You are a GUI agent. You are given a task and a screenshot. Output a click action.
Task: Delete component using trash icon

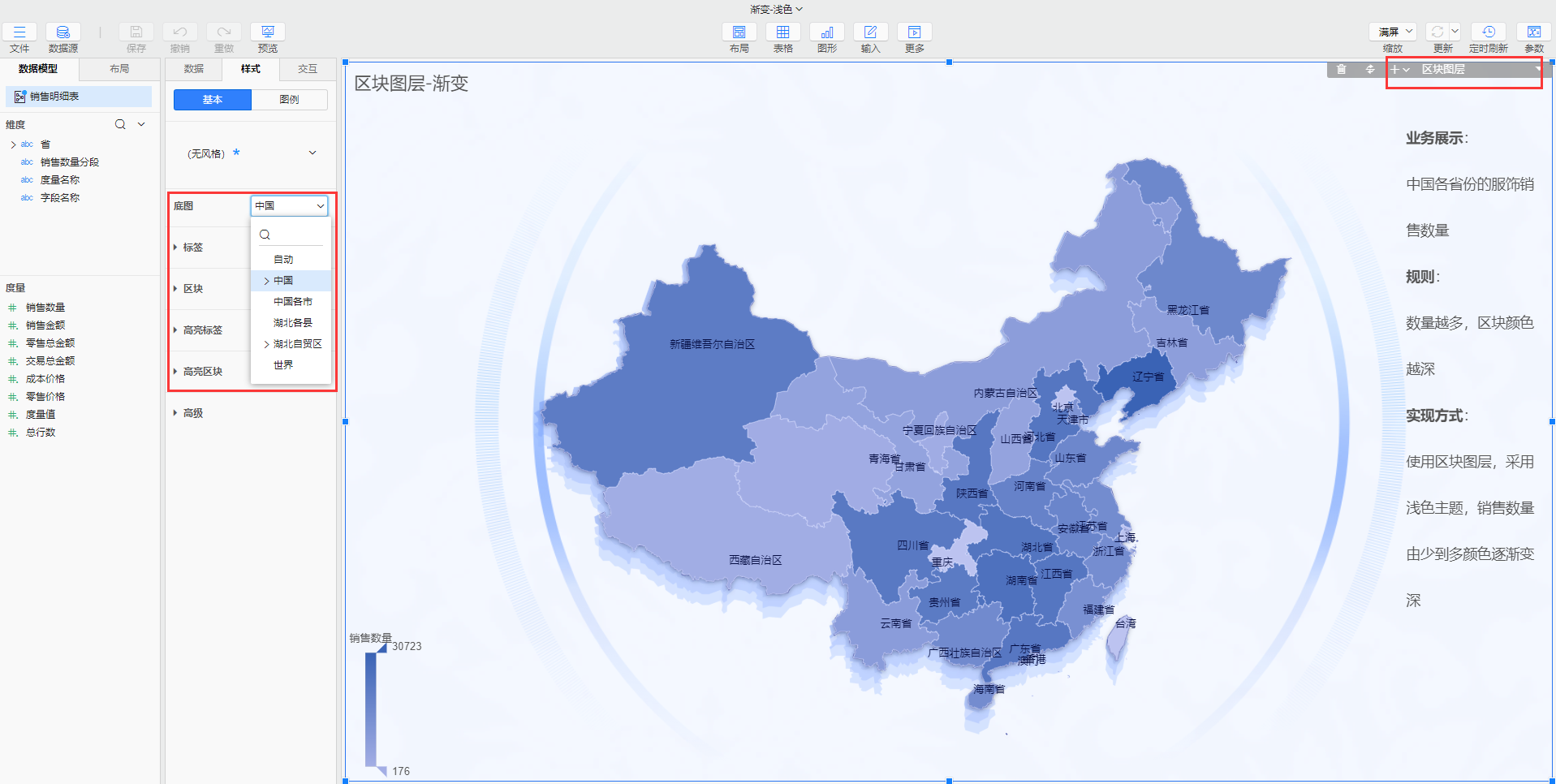pyautogui.click(x=1341, y=70)
